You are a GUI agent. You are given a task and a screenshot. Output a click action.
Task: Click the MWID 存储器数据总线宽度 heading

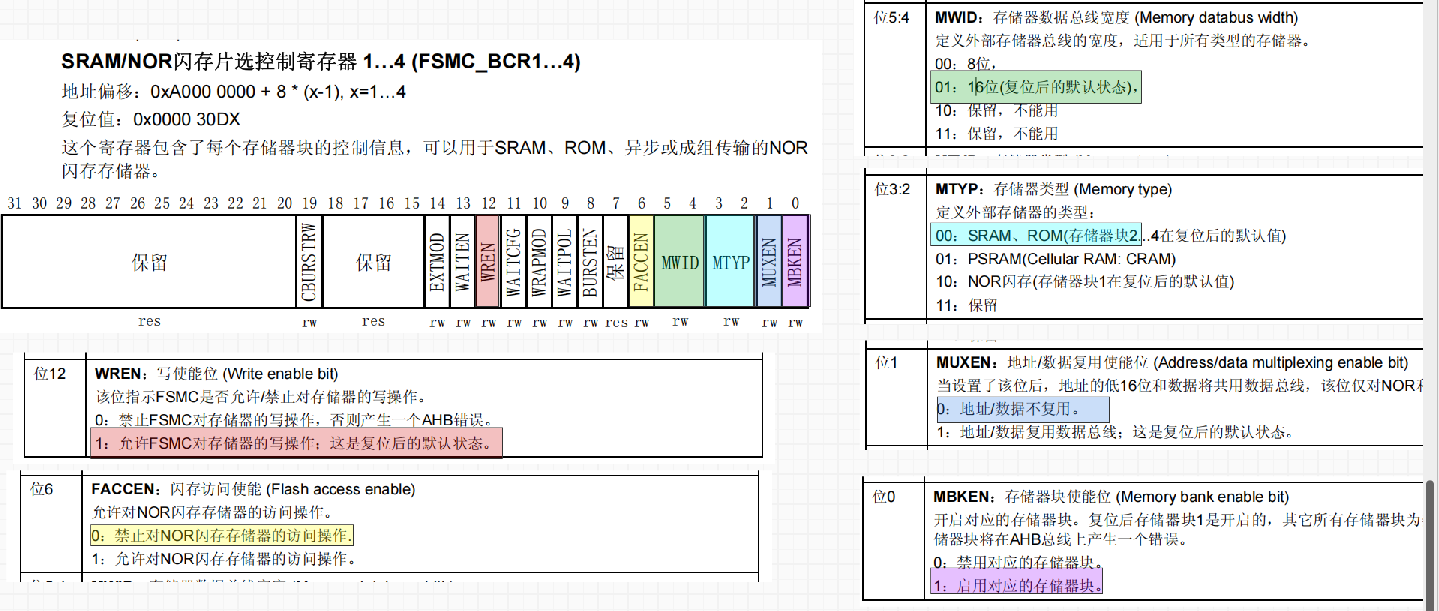pos(1115,17)
